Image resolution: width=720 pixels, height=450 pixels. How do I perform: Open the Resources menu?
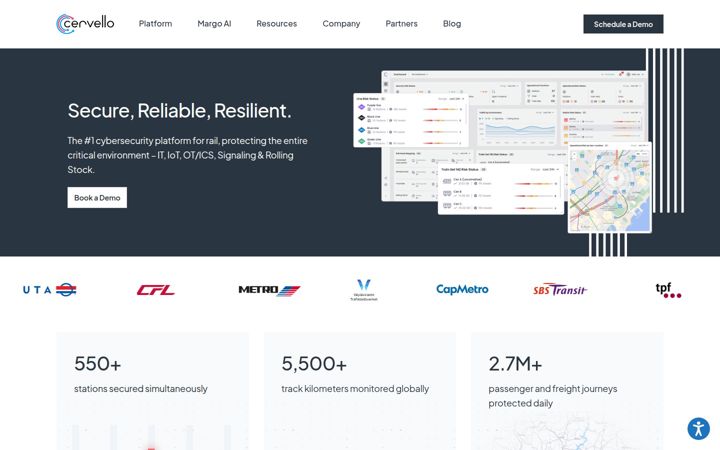276,23
